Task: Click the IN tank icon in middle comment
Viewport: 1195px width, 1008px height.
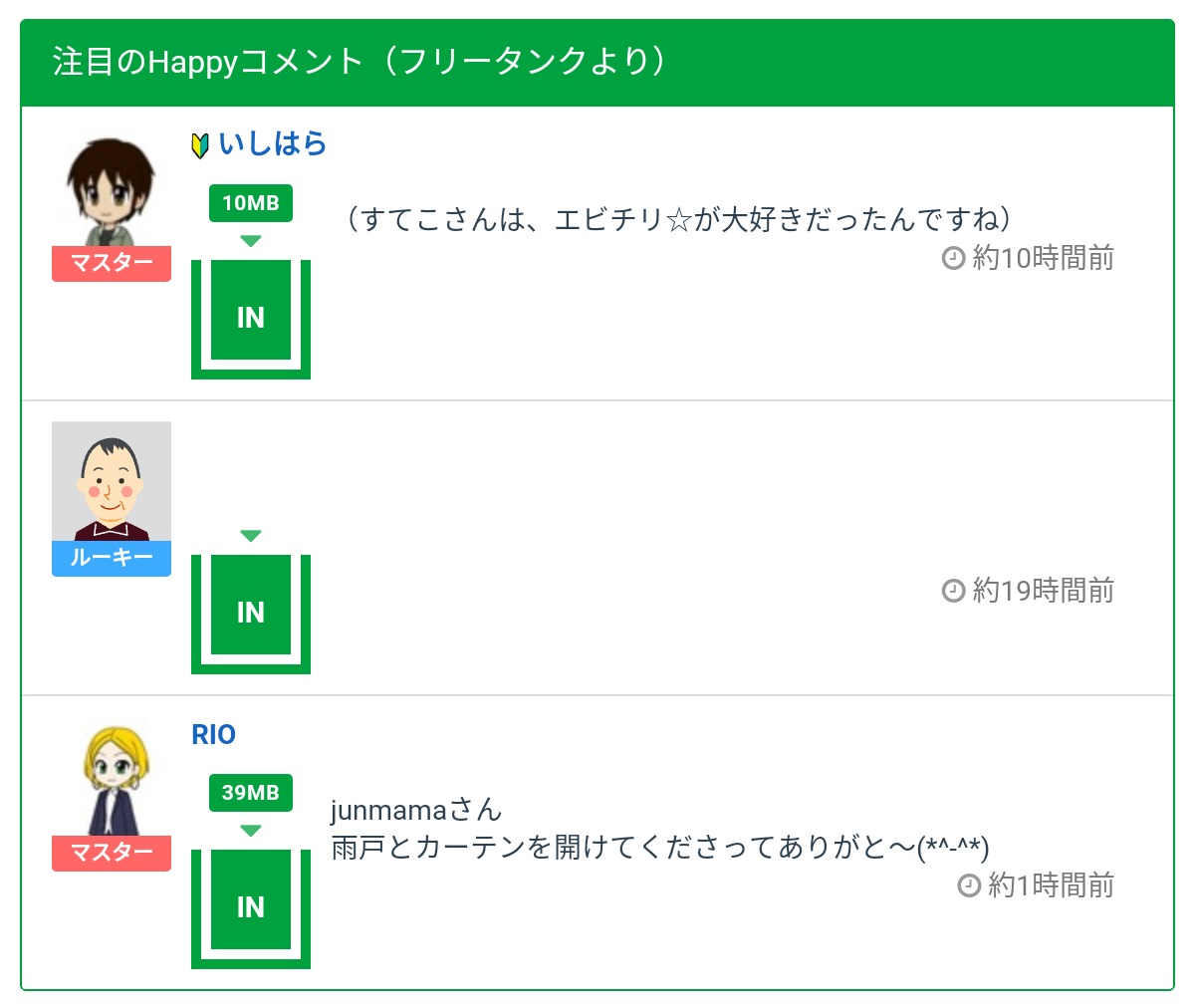Action: point(251,613)
